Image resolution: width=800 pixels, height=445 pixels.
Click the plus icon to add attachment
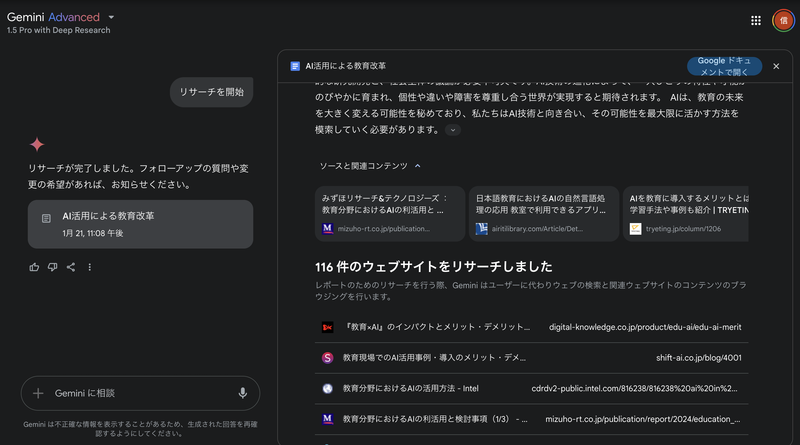tap(38, 393)
